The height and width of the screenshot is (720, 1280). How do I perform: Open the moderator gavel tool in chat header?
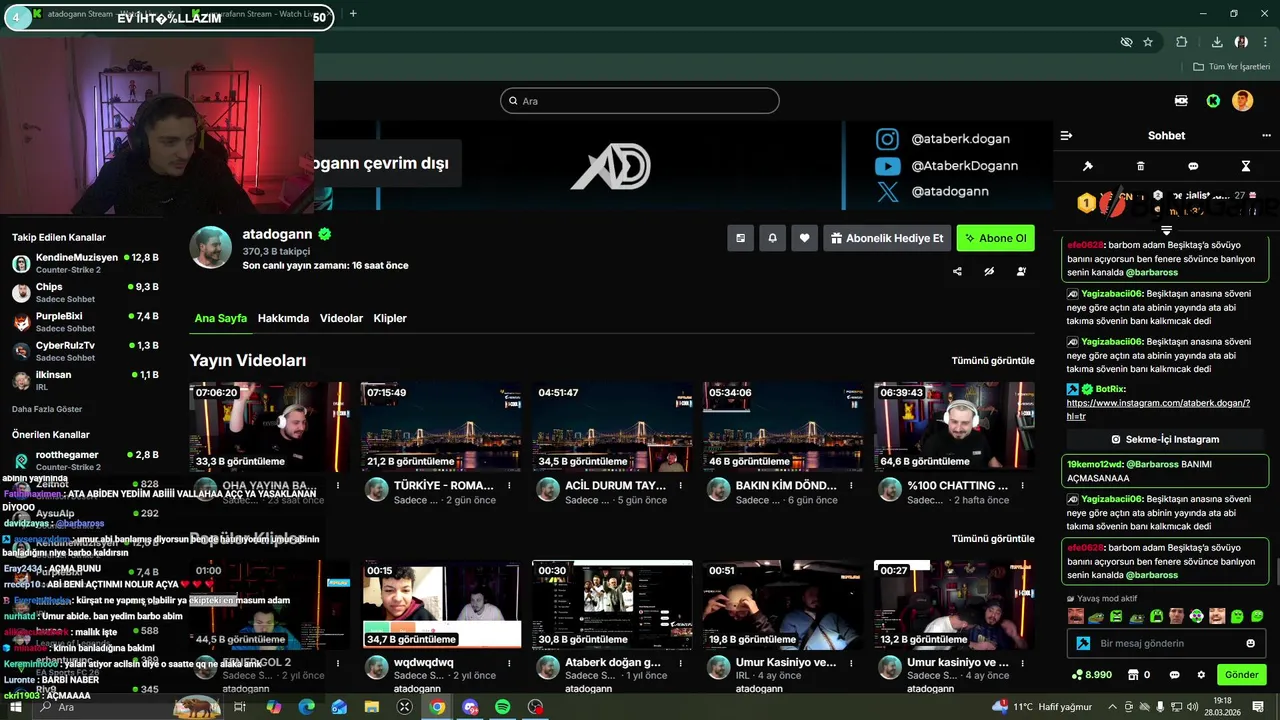1088,166
